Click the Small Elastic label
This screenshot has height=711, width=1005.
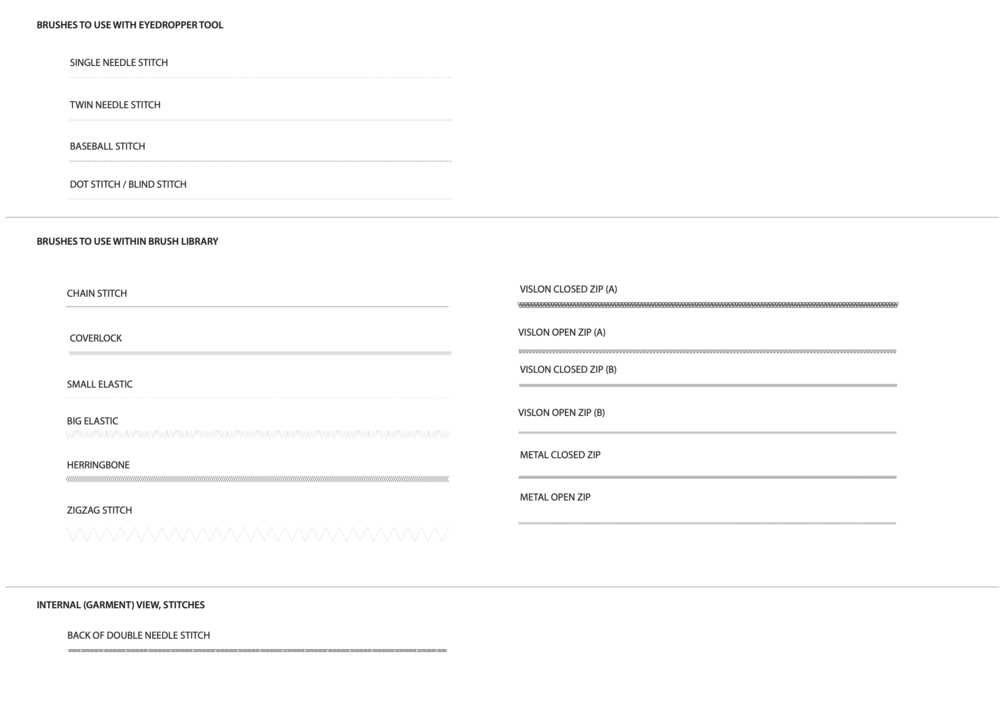(x=99, y=385)
